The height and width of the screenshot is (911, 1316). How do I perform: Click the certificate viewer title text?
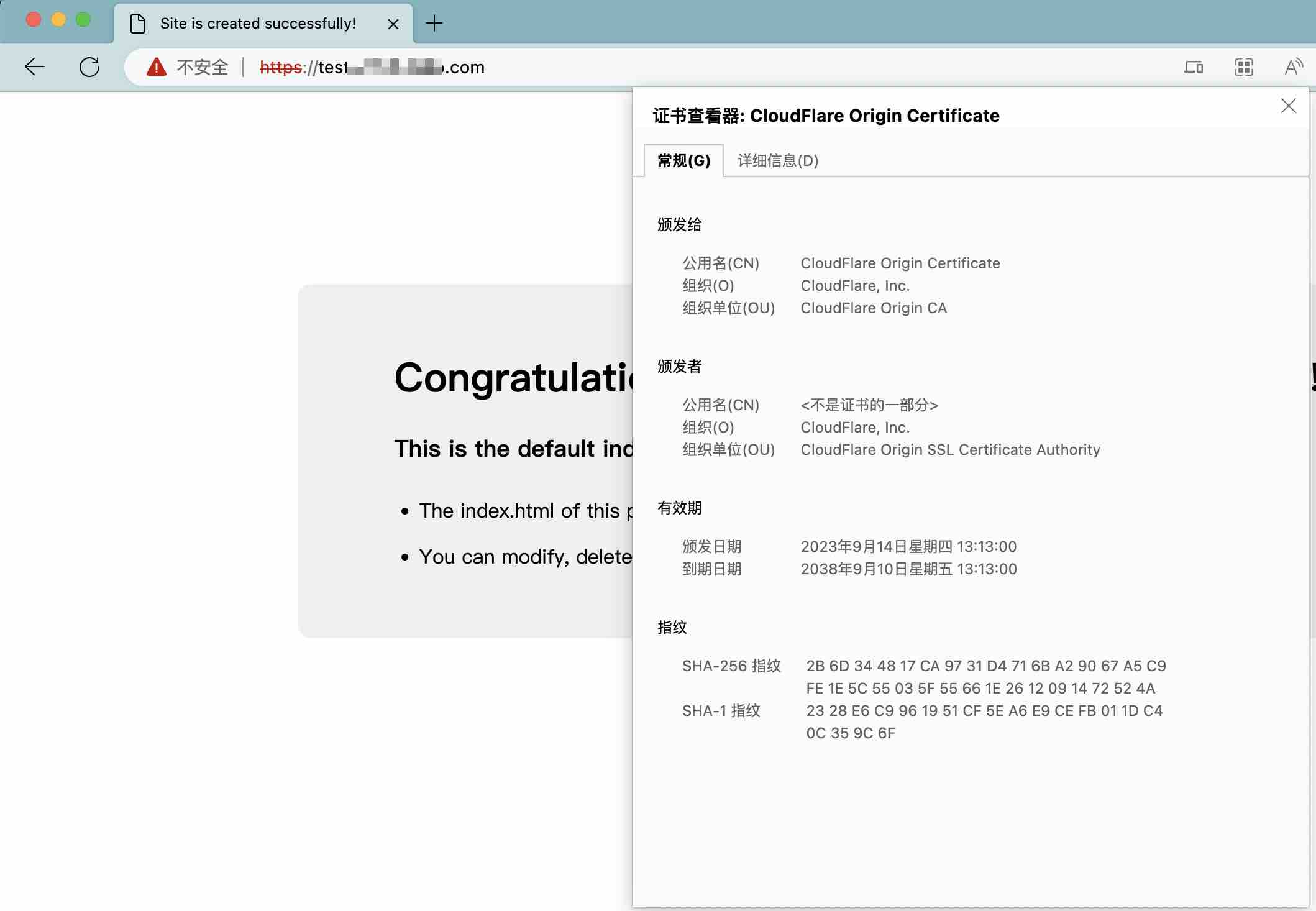tap(826, 116)
